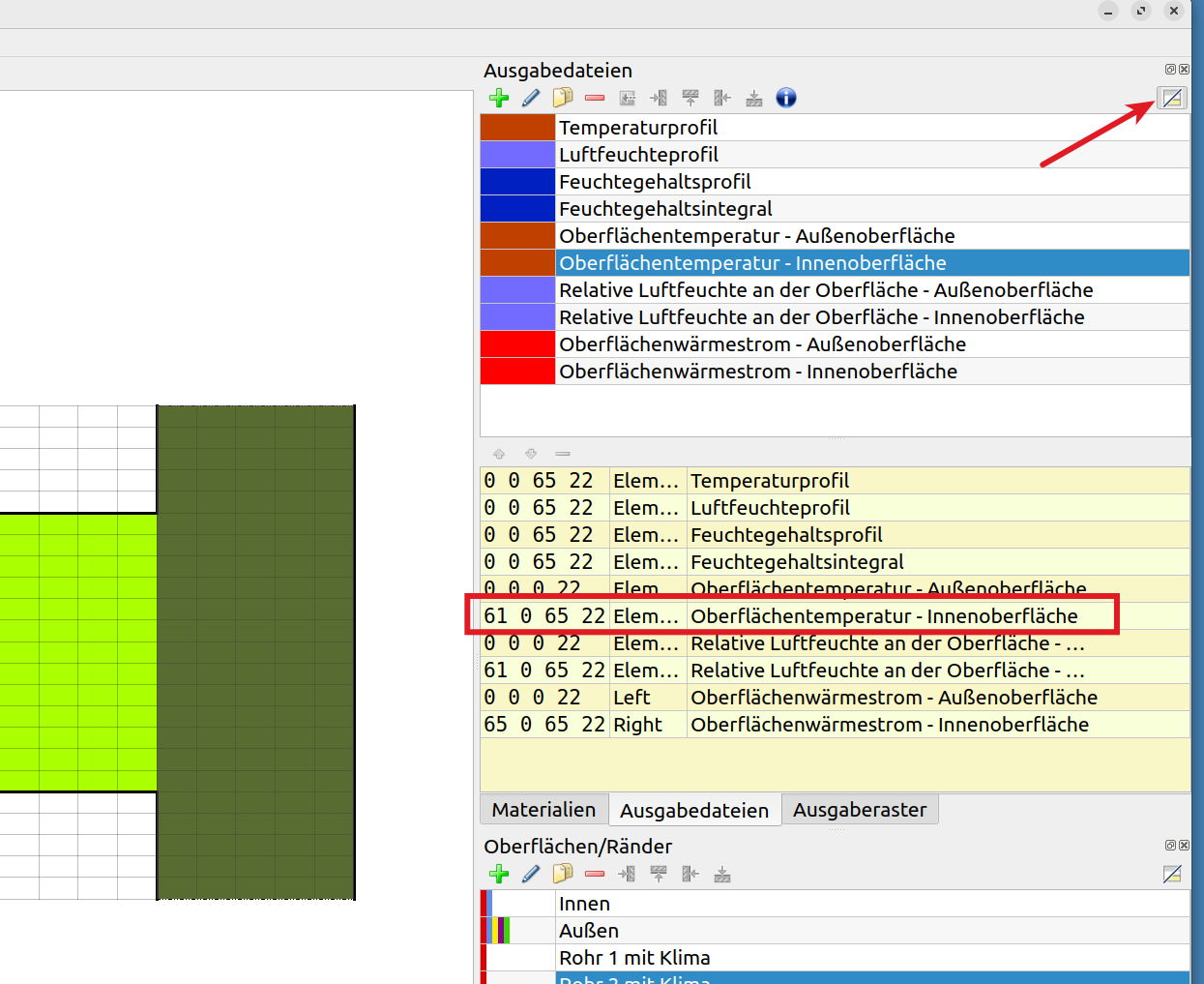The height and width of the screenshot is (984, 1204).
Task: Select the Außen surface entry
Action: click(835, 931)
